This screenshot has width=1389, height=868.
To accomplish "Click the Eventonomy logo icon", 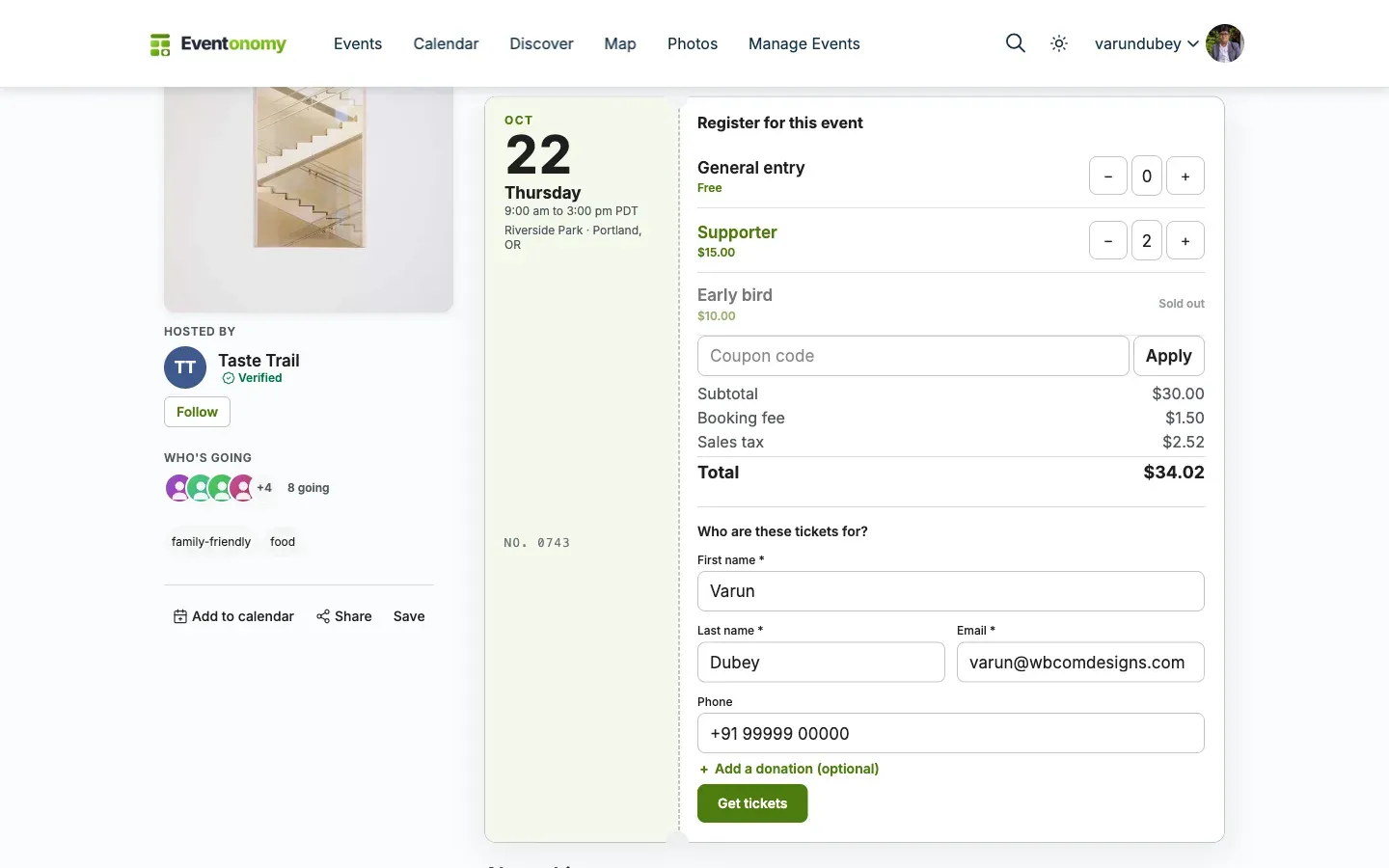I will pyautogui.click(x=160, y=44).
